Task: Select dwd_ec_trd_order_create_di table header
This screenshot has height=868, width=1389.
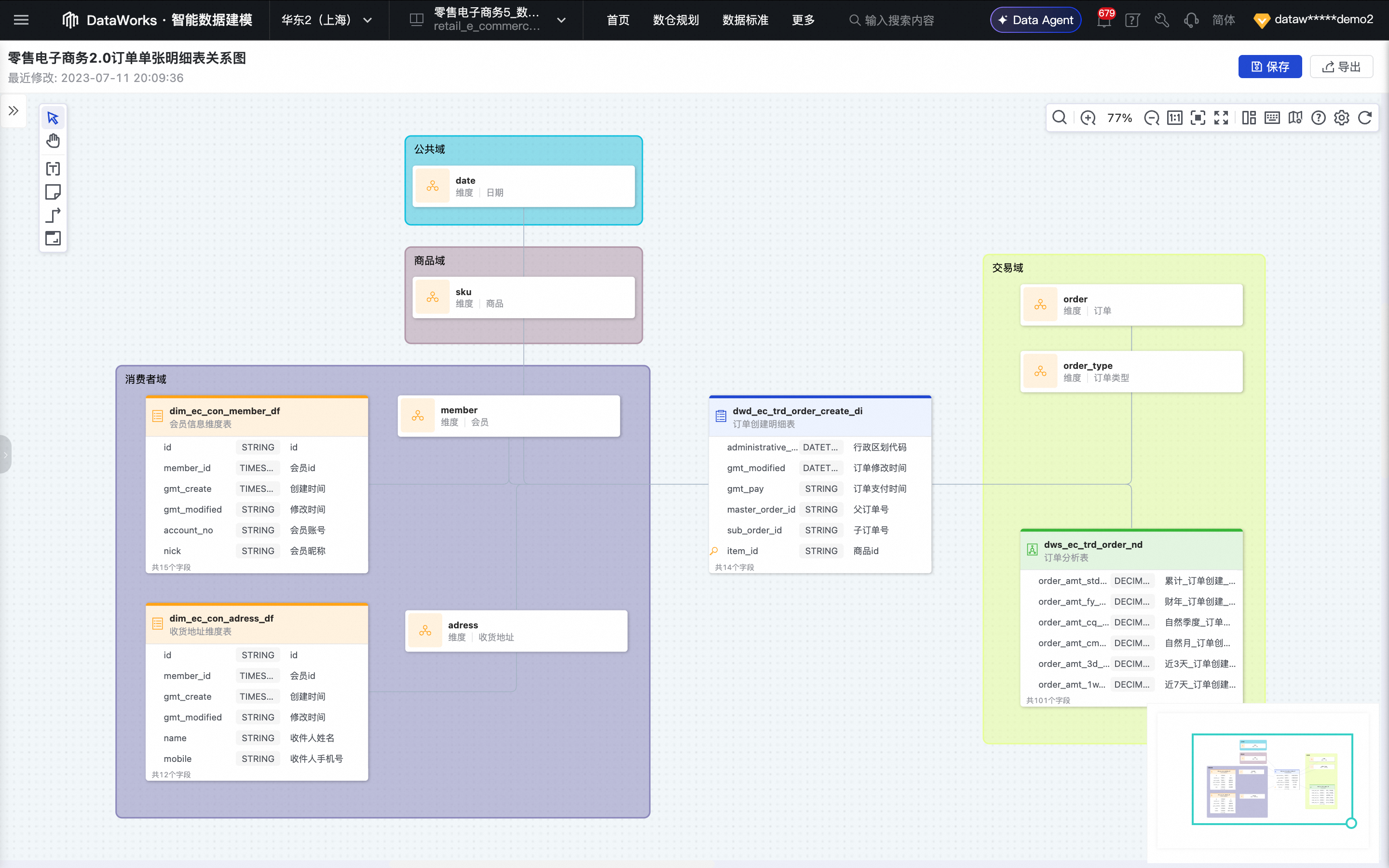Action: pyautogui.click(x=820, y=417)
